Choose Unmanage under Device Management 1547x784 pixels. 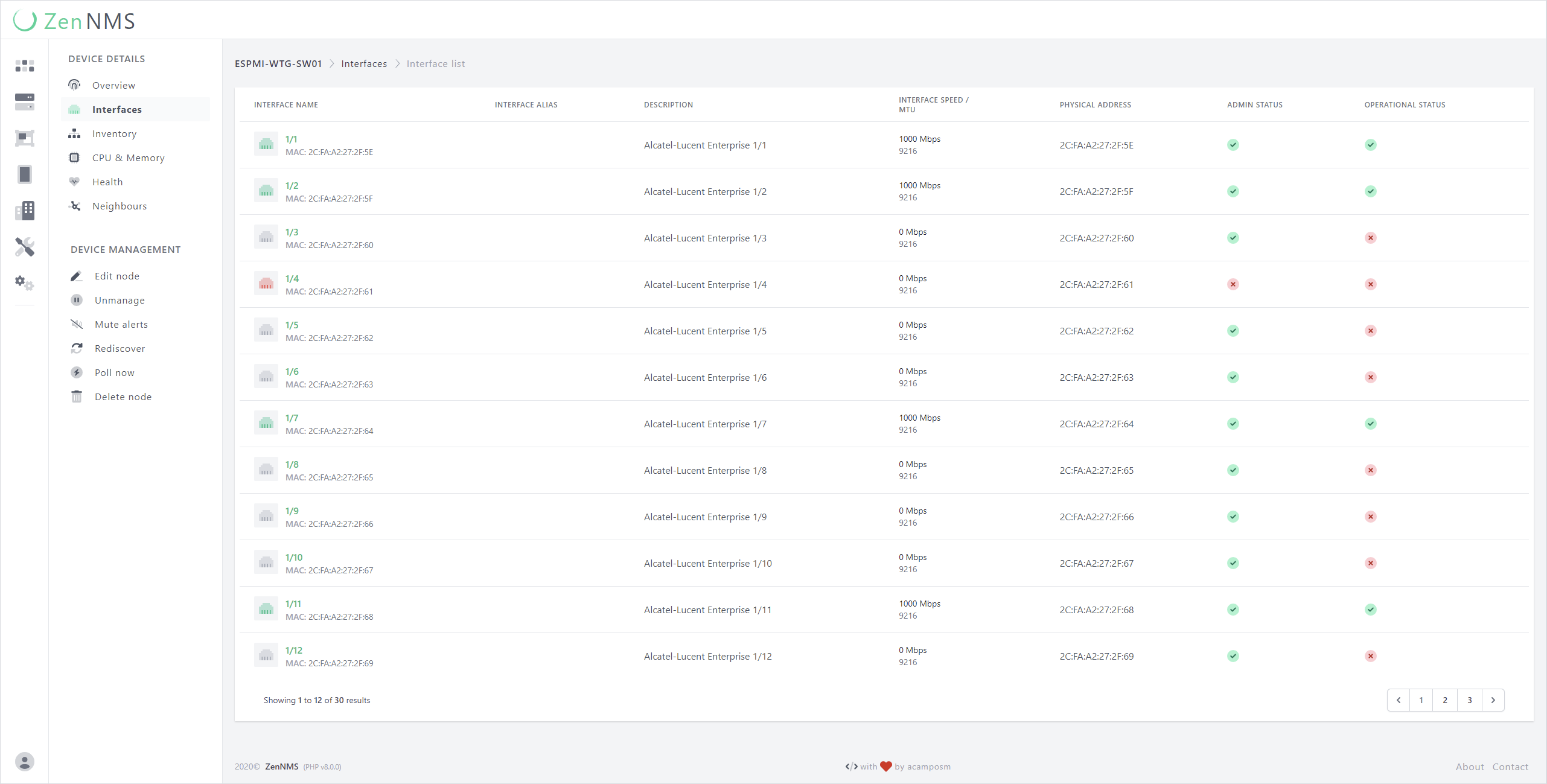pyautogui.click(x=120, y=301)
